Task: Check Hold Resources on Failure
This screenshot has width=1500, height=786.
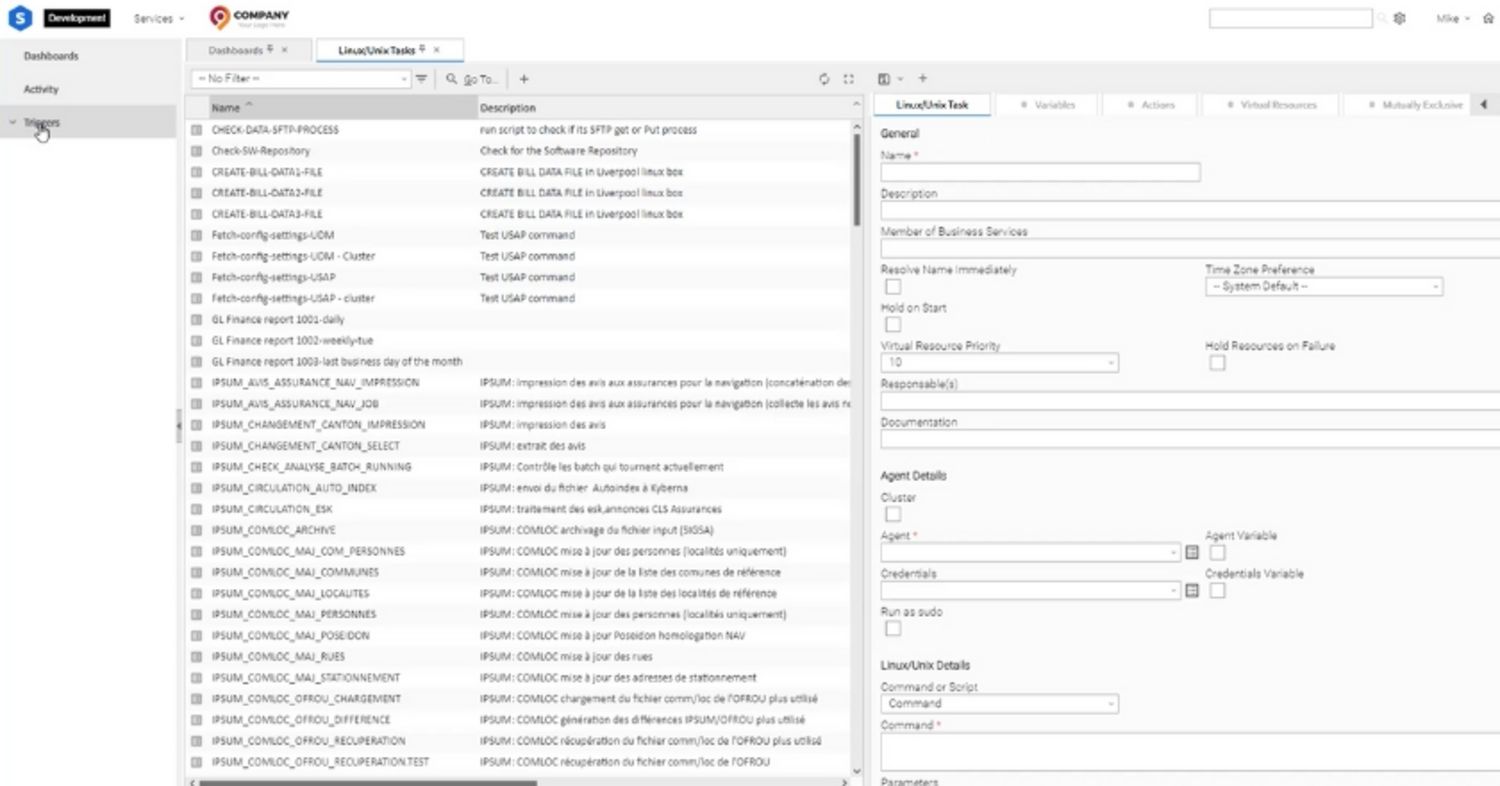Action: [1217, 363]
